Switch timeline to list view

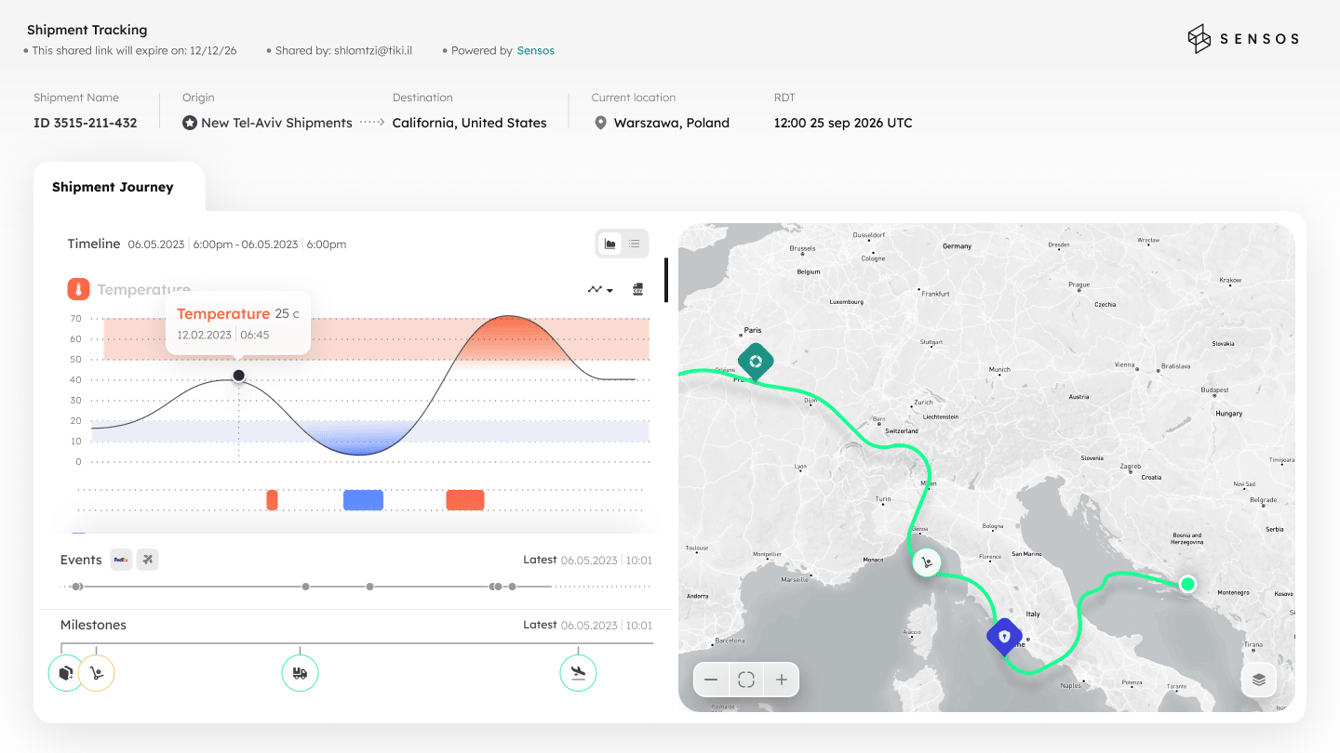click(634, 244)
